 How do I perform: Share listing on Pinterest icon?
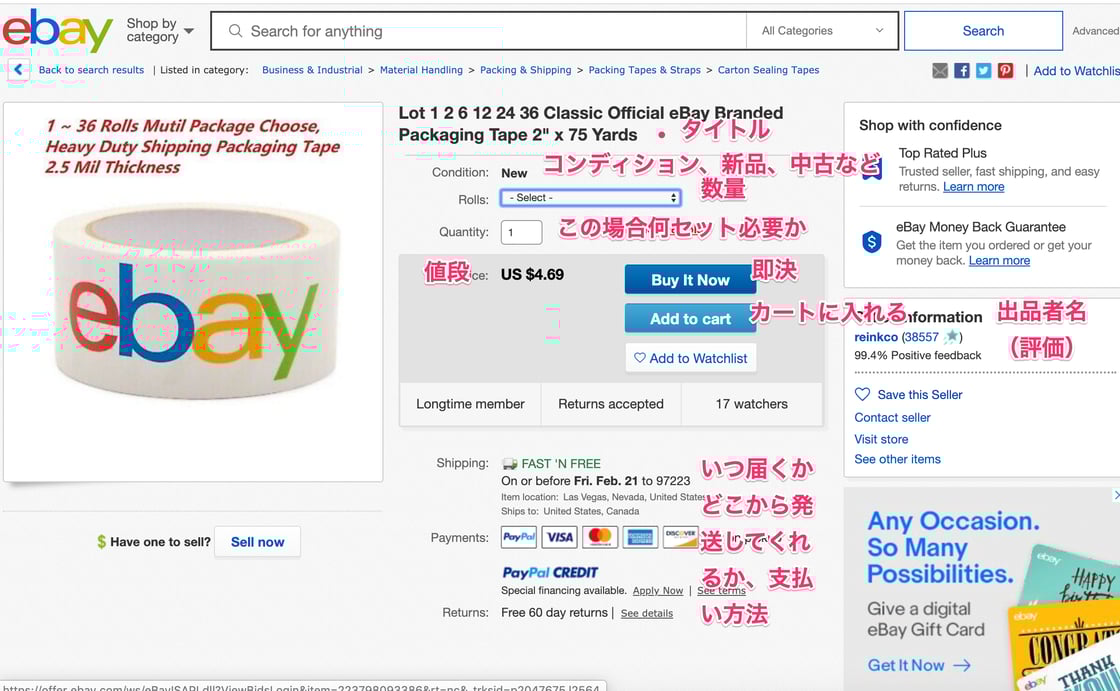point(1005,71)
